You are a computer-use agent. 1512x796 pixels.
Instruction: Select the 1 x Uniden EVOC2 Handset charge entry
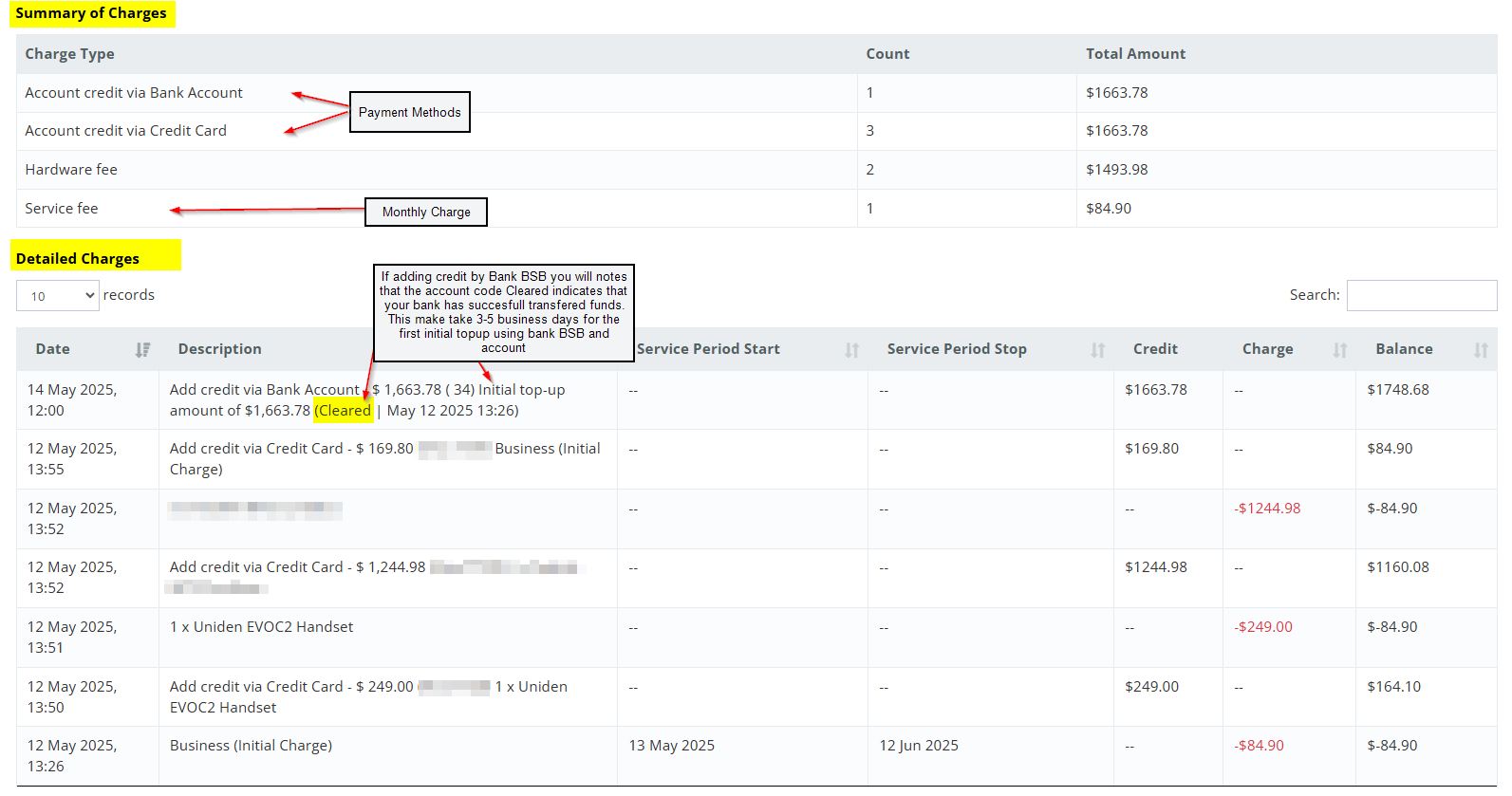pyautogui.click(x=261, y=627)
